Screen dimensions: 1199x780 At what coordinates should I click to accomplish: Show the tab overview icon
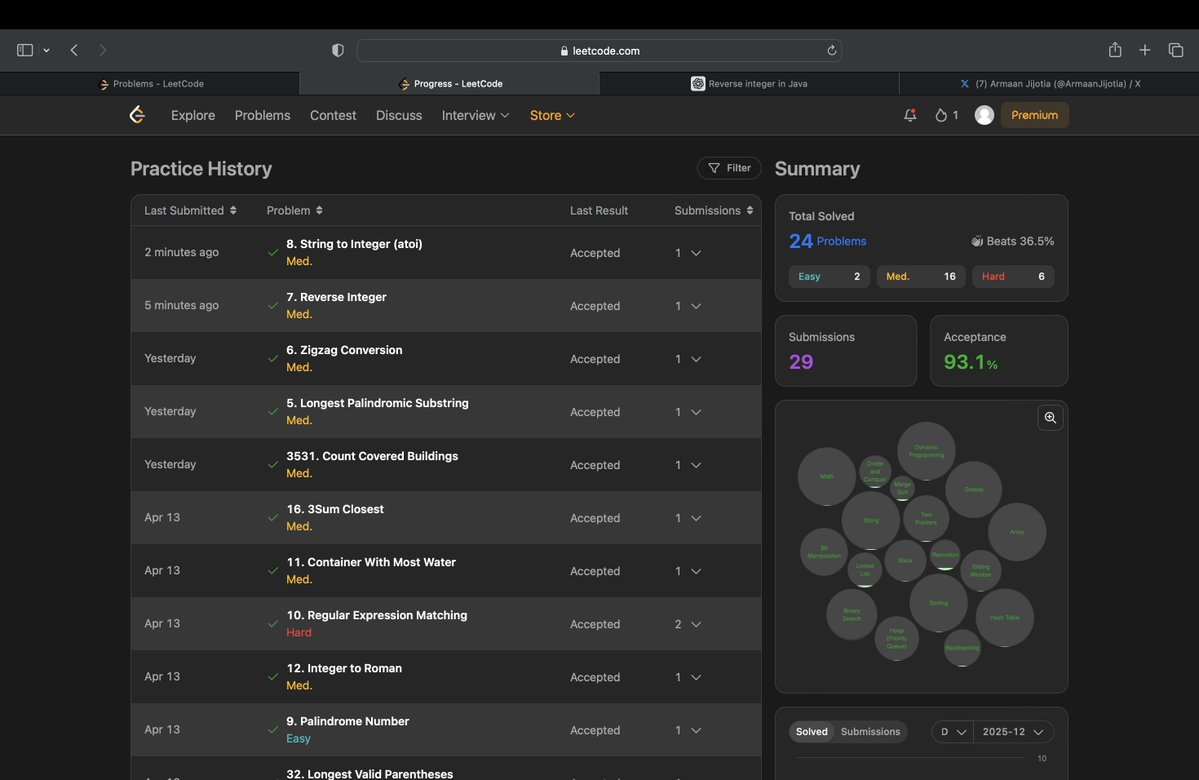pyautogui.click(x=1176, y=50)
